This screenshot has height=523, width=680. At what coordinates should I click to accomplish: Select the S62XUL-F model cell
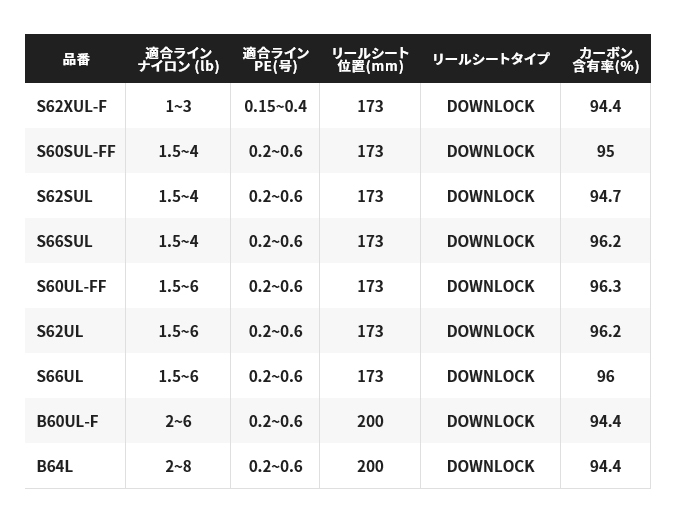[71, 106]
